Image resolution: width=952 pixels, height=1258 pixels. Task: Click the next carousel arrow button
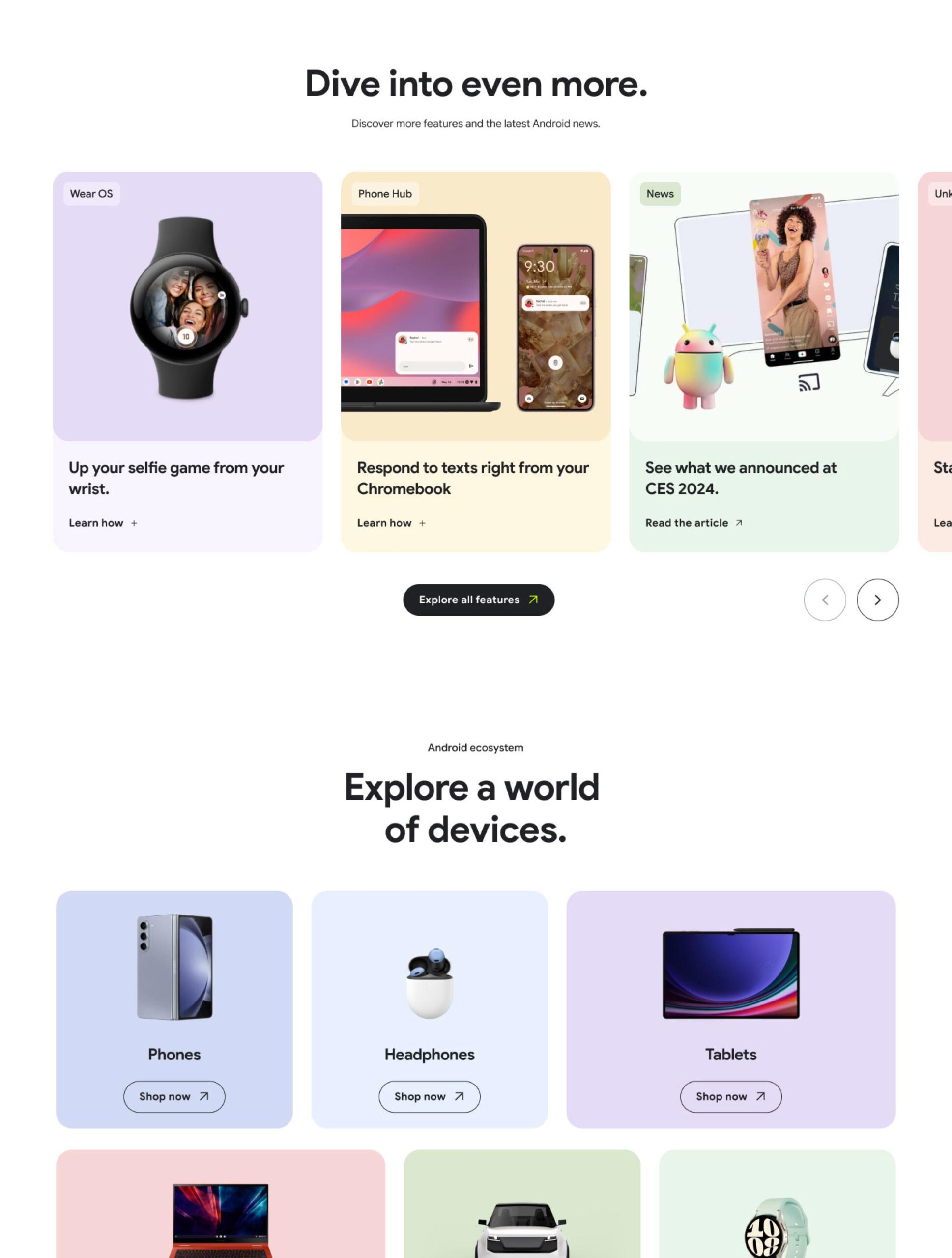pyautogui.click(x=877, y=600)
